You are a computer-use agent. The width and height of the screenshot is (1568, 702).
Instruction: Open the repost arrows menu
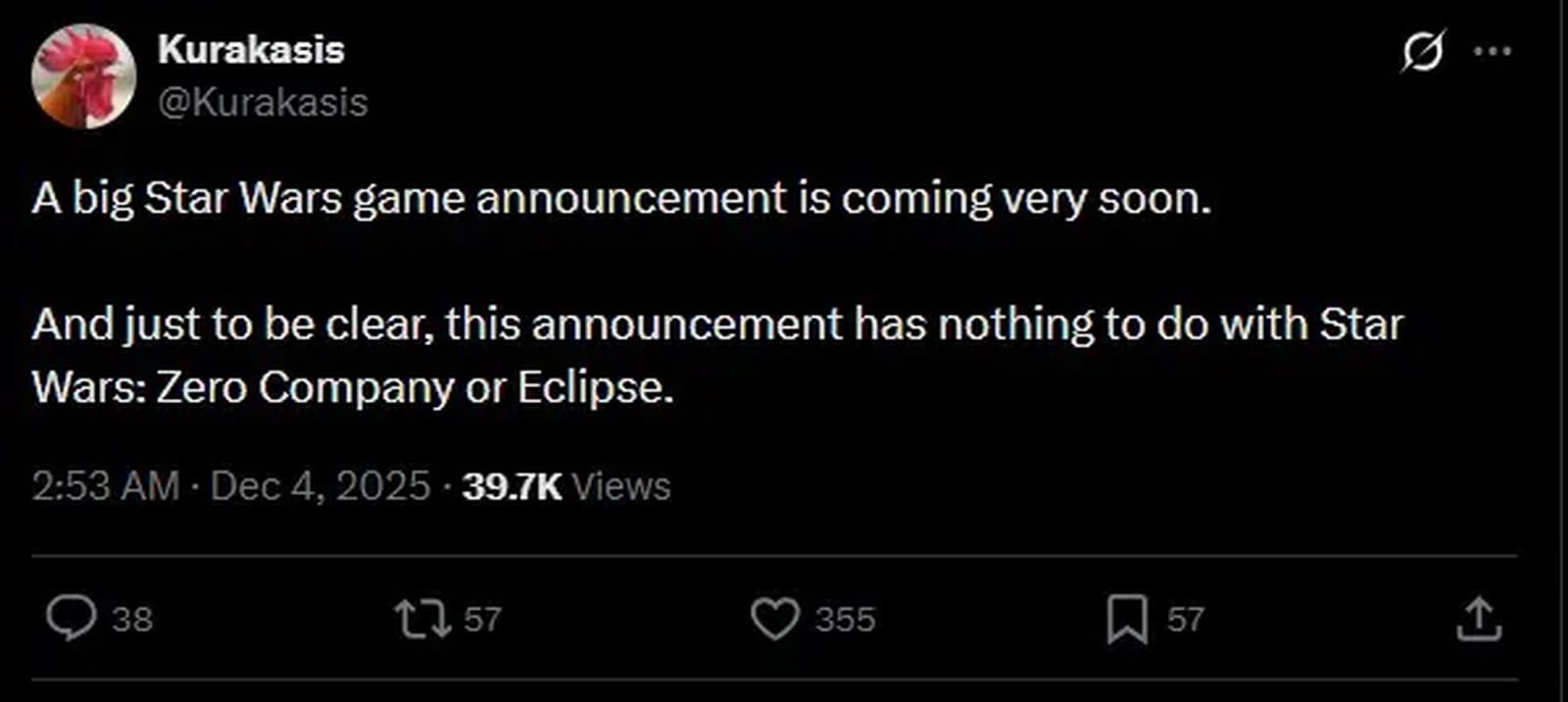point(422,619)
